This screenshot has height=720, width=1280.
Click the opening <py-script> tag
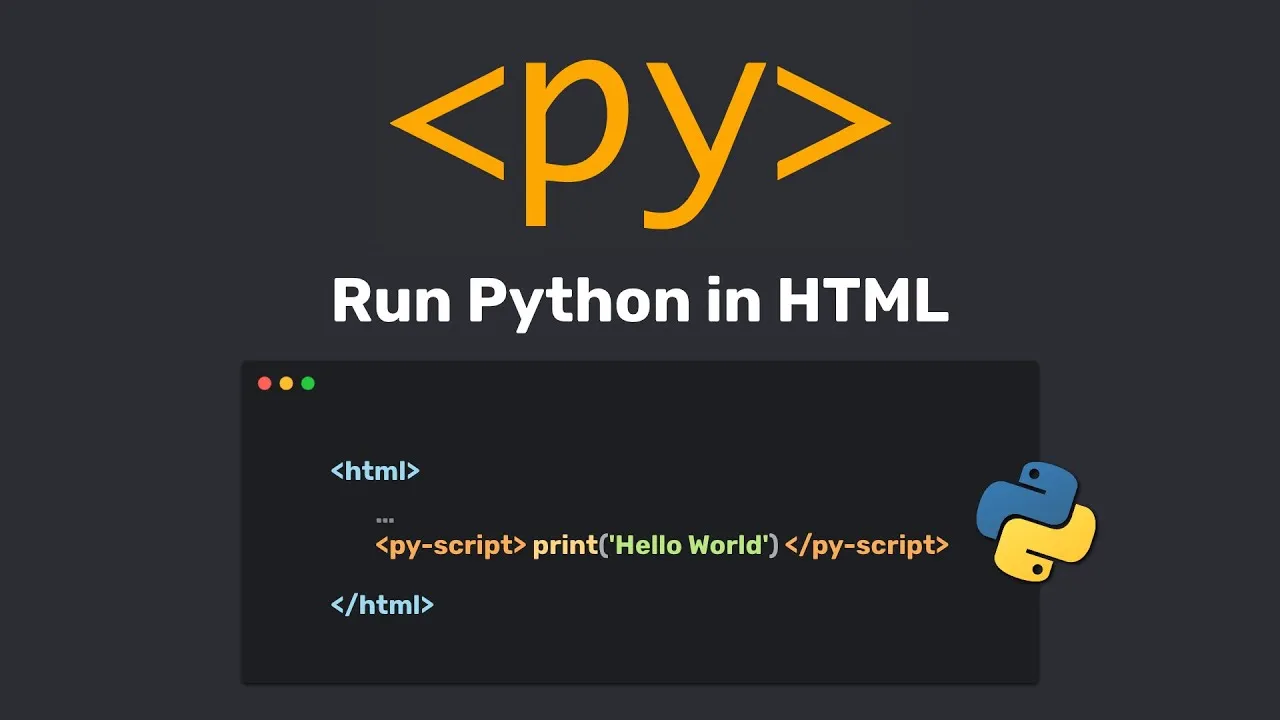tap(451, 546)
